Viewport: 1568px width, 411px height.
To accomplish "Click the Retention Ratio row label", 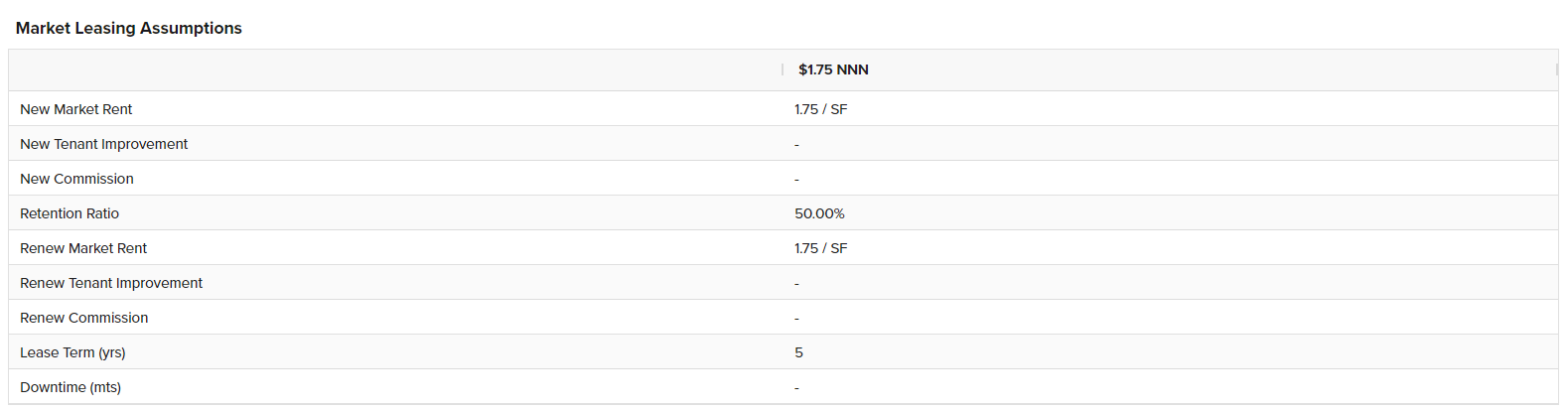I will click(x=70, y=213).
